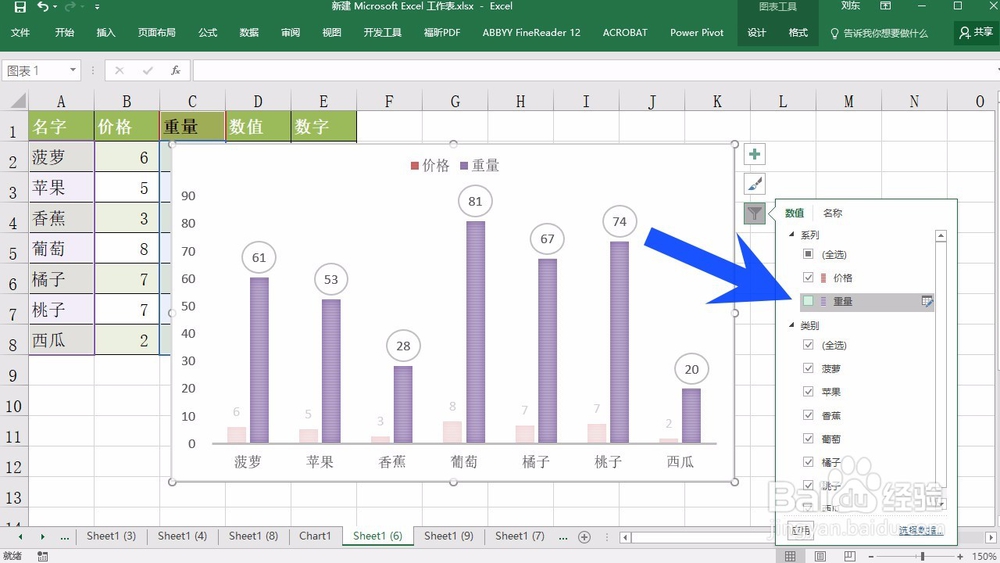The width and height of the screenshot is (1000, 563).
Task: Click the 选择数据 Select Data link
Action: tap(921, 530)
